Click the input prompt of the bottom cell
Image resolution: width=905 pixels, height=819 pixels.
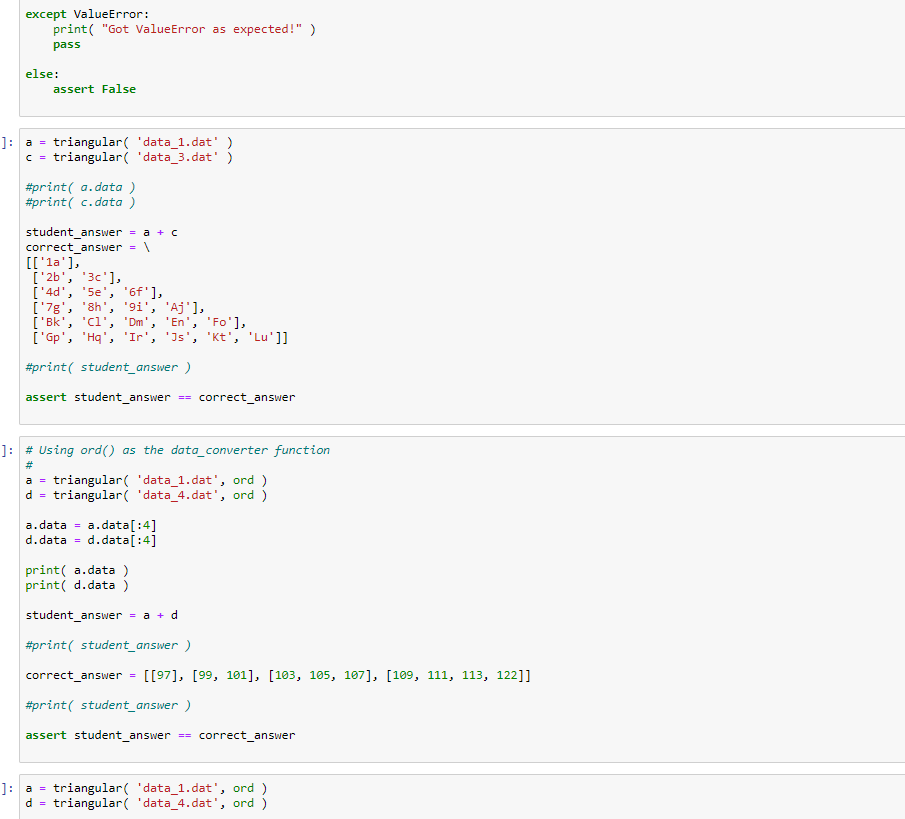pyautogui.click(x=7, y=788)
